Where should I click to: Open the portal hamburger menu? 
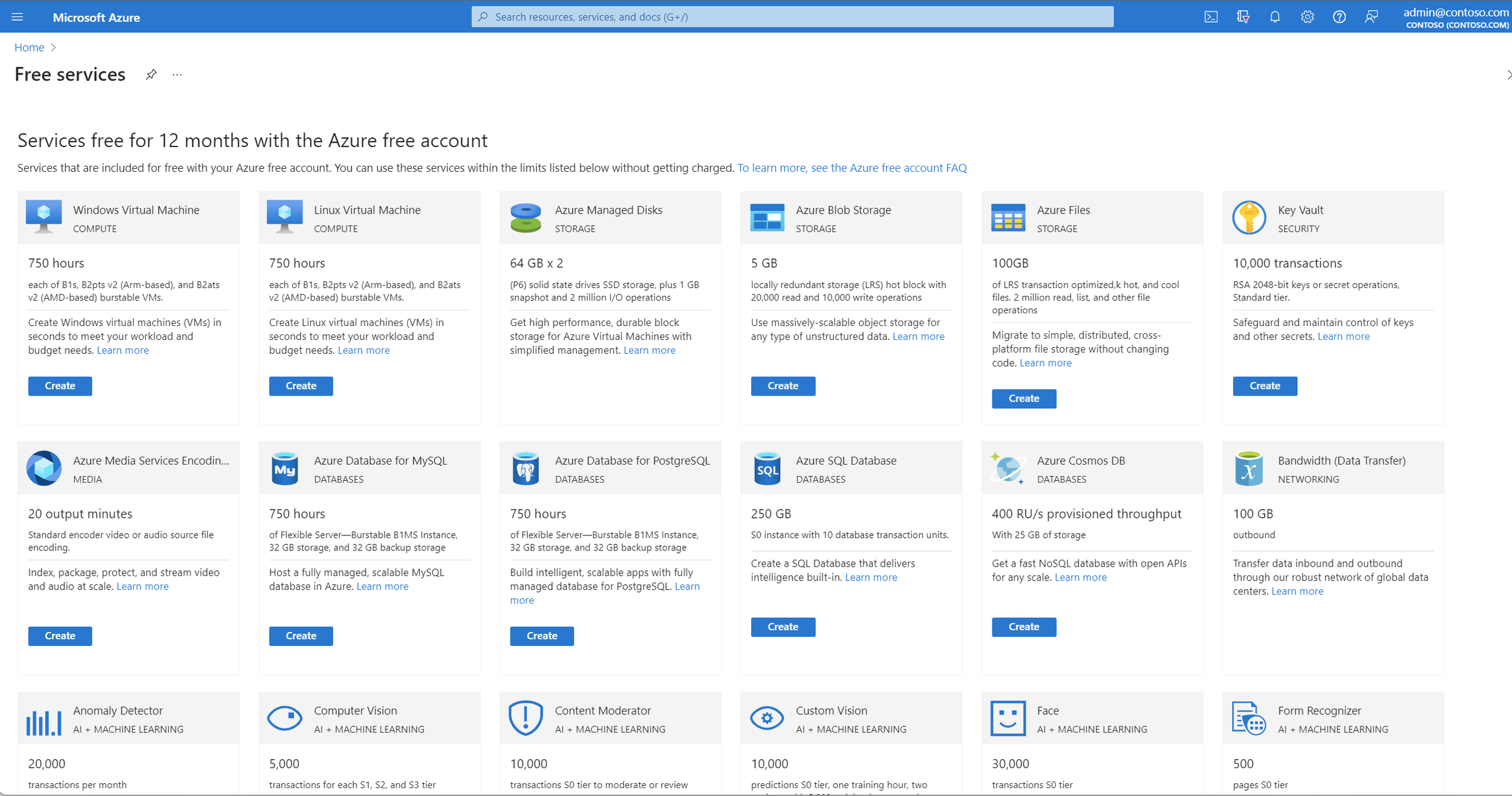coord(17,16)
